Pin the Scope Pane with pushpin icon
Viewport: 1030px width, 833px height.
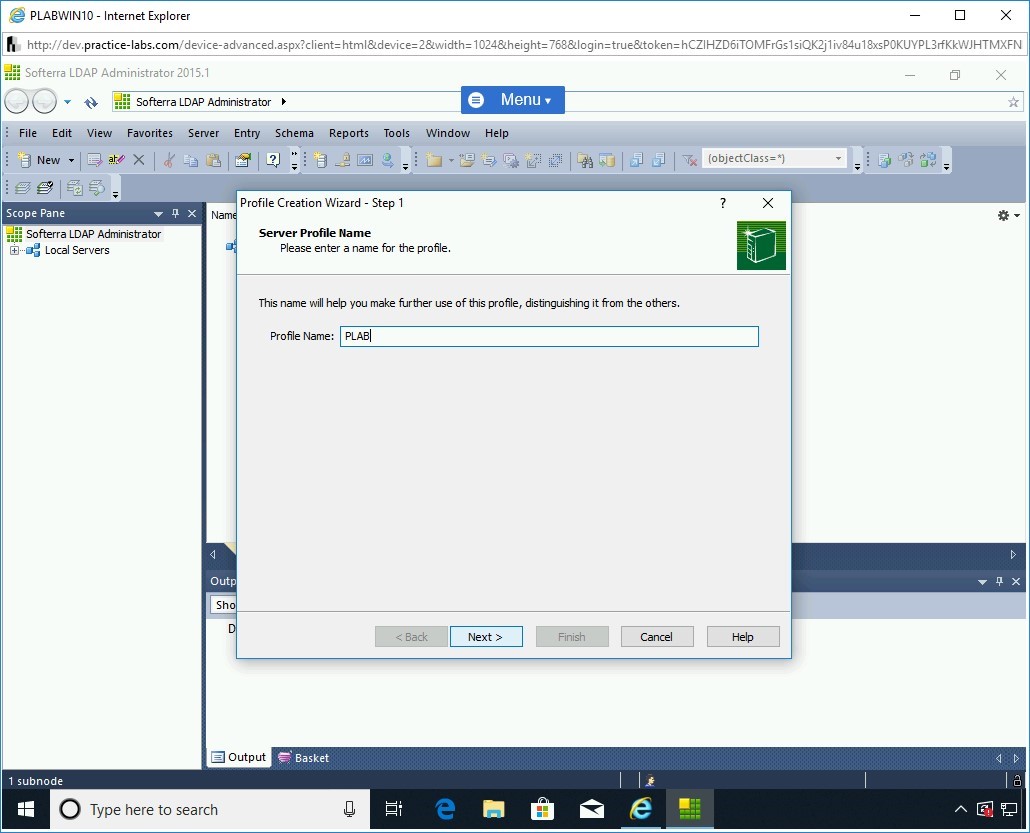click(x=175, y=214)
